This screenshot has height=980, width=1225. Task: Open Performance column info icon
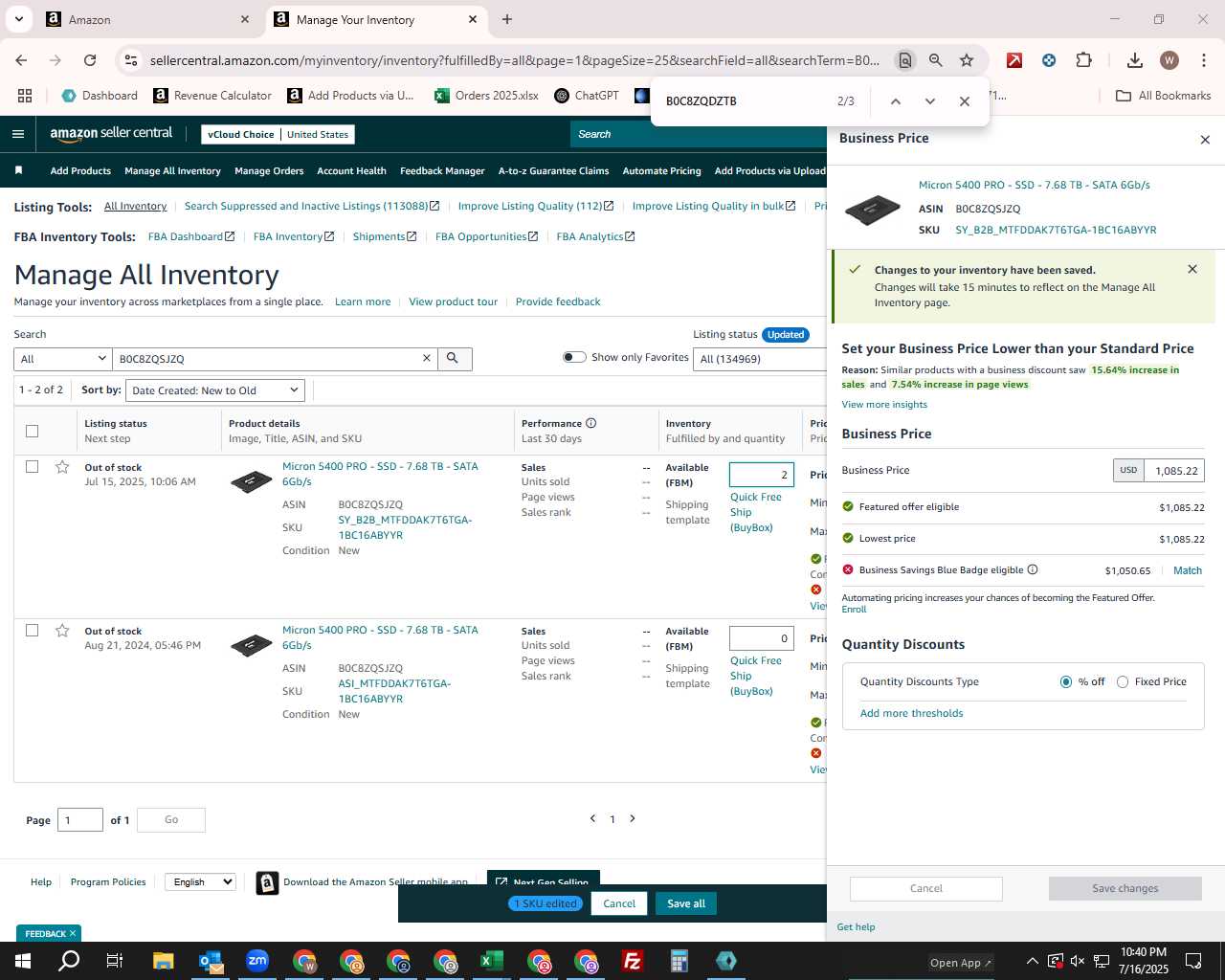[590, 423]
